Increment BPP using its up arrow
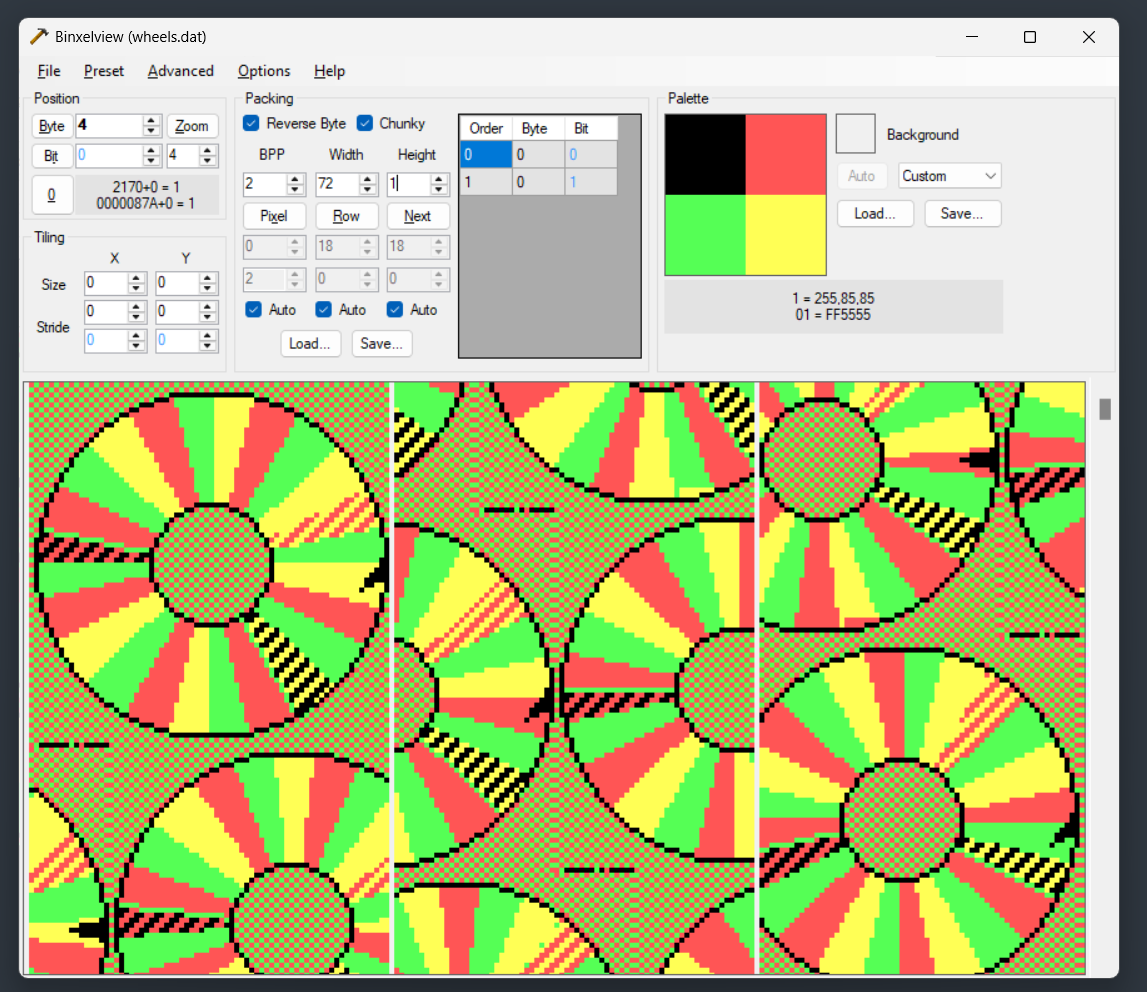 pyautogui.click(x=294, y=178)
